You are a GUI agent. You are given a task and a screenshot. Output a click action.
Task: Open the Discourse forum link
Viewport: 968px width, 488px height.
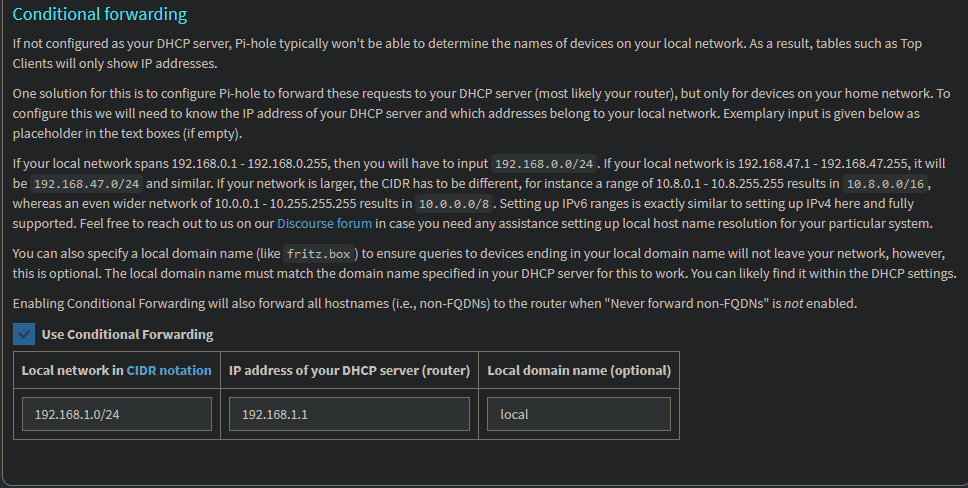tap(324, 223)
